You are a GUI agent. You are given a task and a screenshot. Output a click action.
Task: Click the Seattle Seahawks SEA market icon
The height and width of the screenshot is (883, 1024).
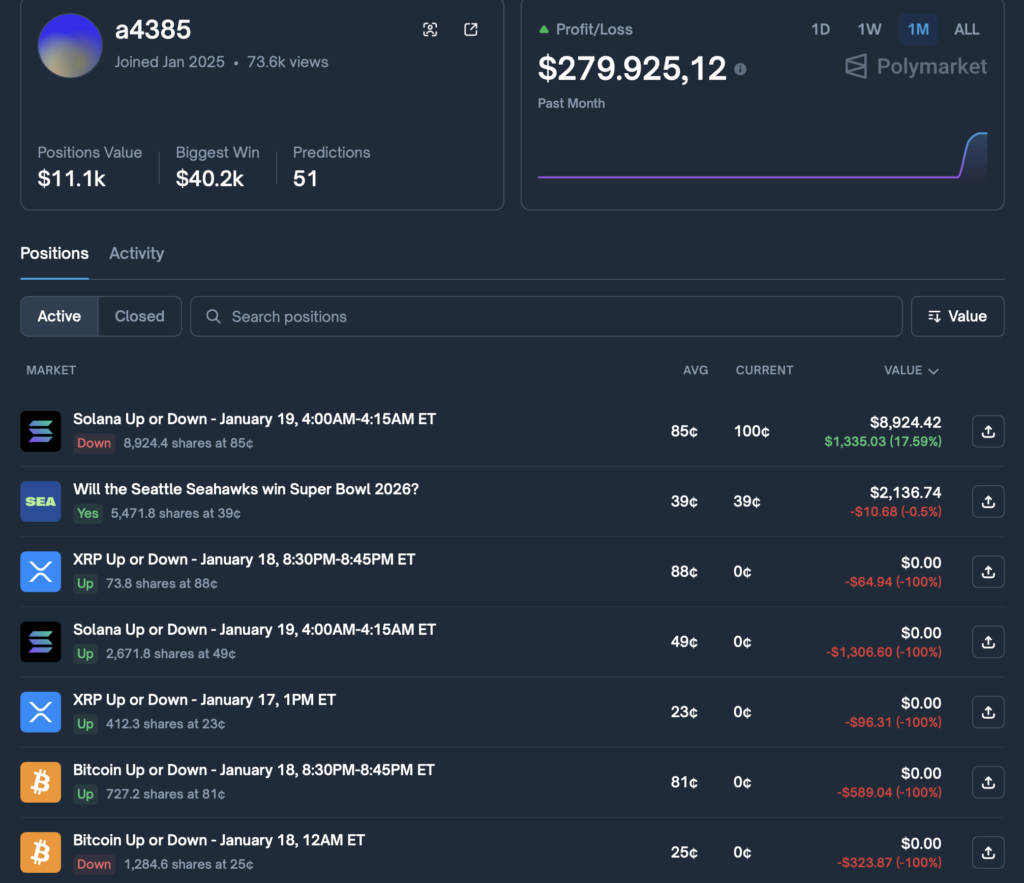point(41,502)
